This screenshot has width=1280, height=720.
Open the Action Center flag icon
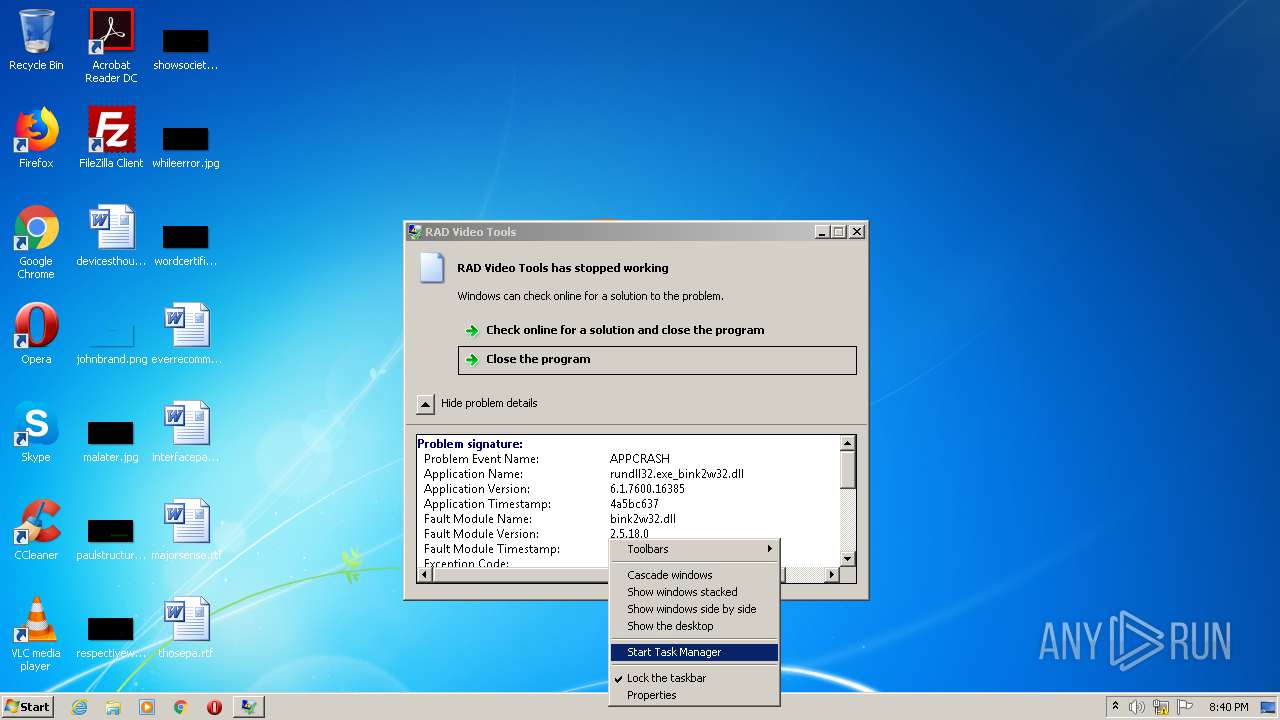pos(1184,707)
